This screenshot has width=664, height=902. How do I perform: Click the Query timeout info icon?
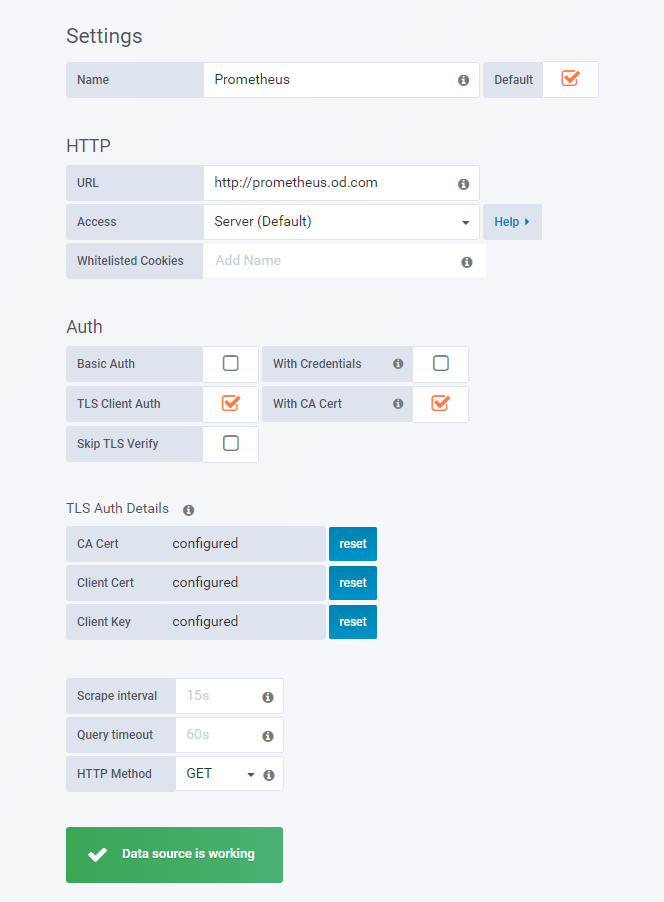[268, 736]
